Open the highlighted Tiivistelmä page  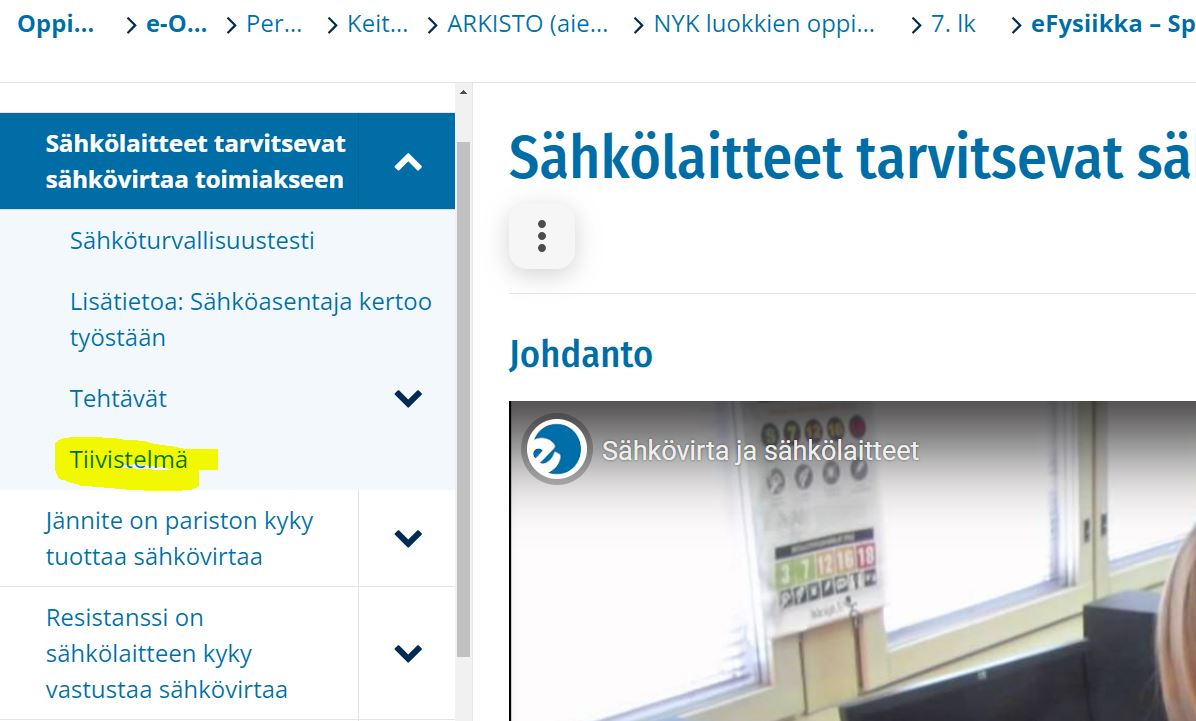click(x=129, y=460)
